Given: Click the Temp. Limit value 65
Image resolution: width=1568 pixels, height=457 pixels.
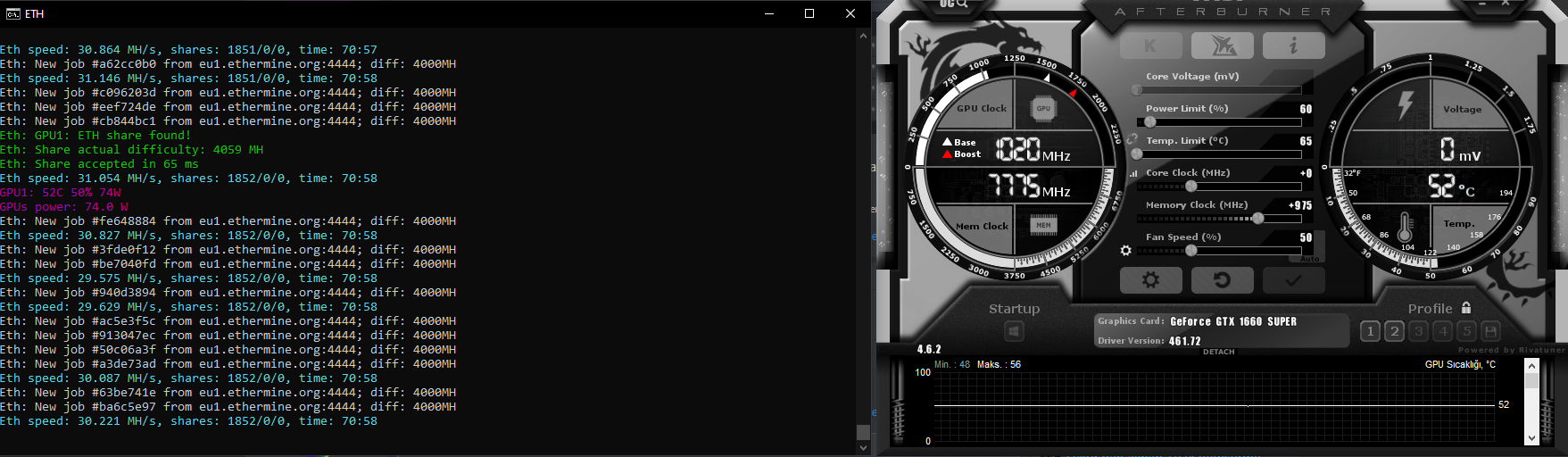Looking at the screenshot, I should click(x=1306, y=141).
